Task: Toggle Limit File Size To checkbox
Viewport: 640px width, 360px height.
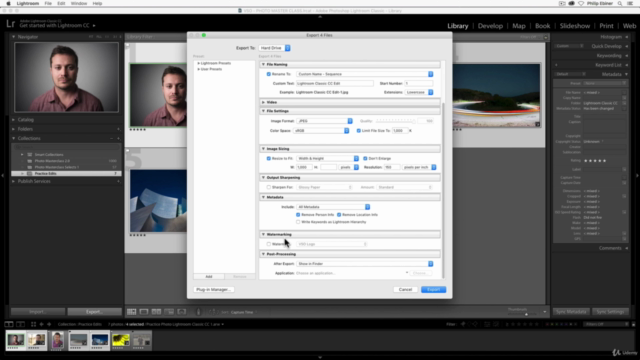Action: tap(359, 131)
